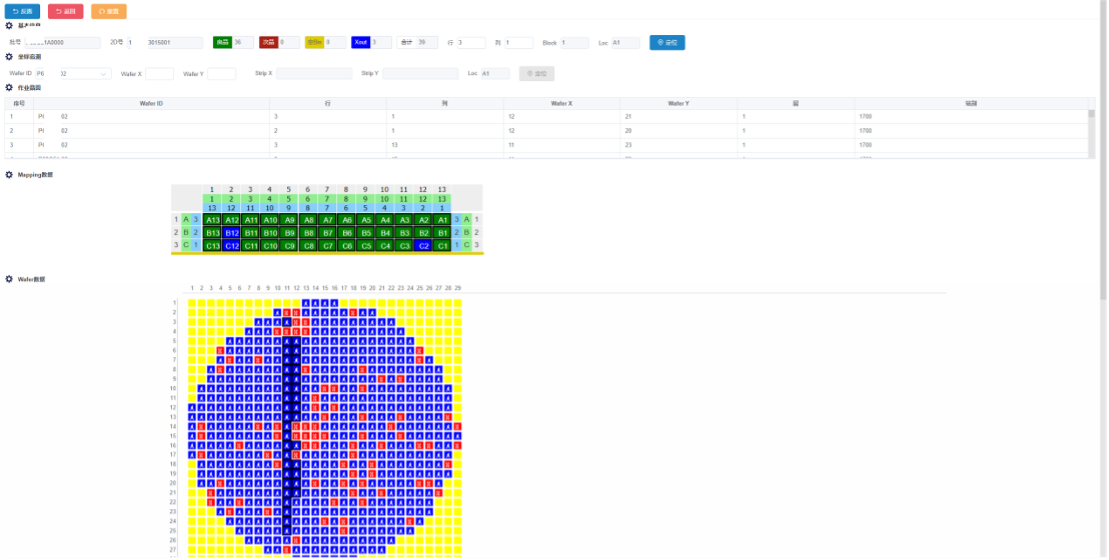This screenshot has height=560, width=1109.
Task: Click the blue Xout legend swatch
Action: (x=361, y=42)
